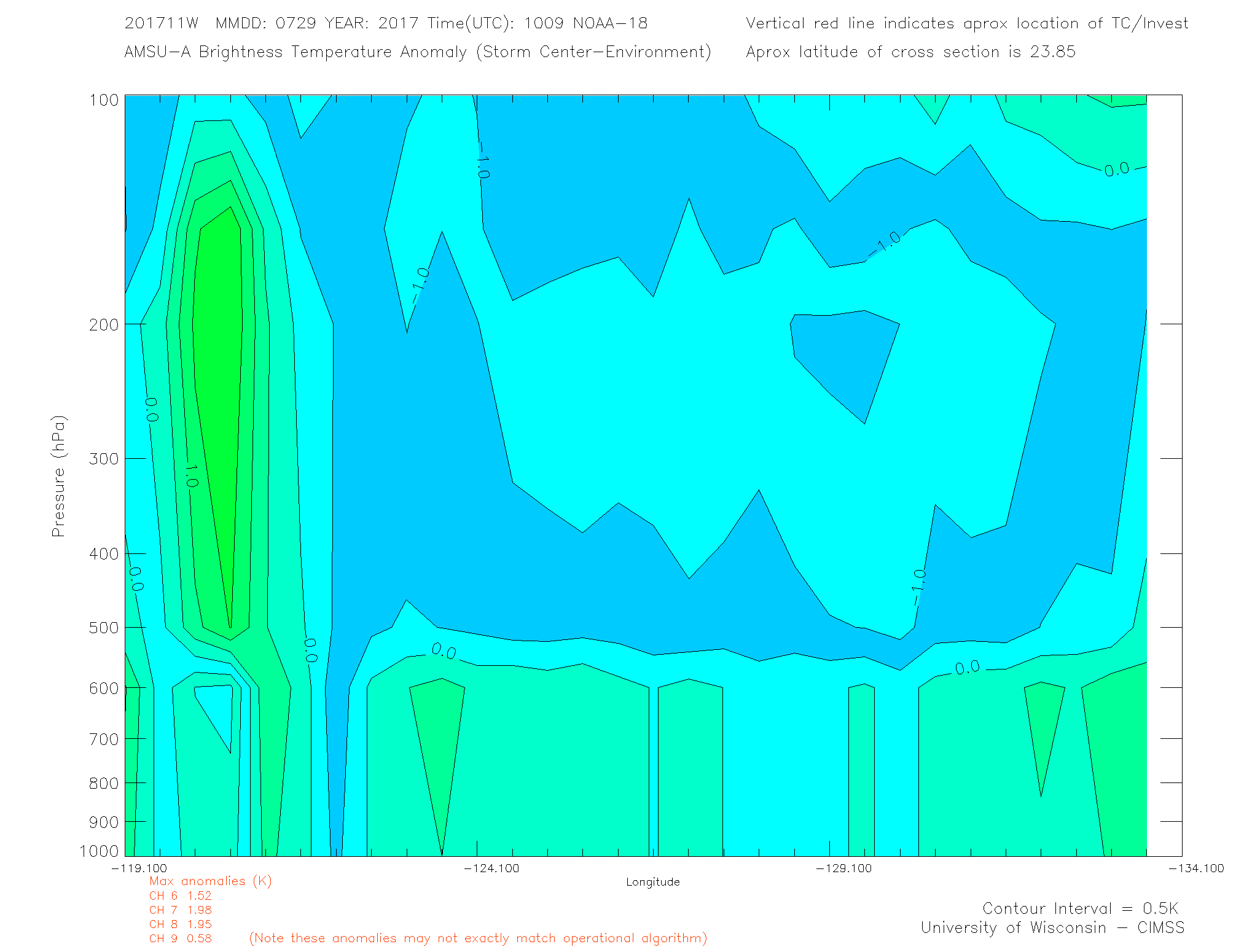Click the Contour Interval = 0.5K text
Image resolution: width=1244 pixels, height=952 pixels.
pos(1080,908)
